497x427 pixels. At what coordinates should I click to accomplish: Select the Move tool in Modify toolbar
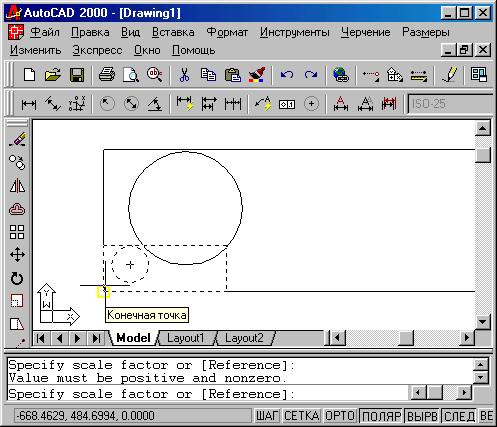pos(17,255)
